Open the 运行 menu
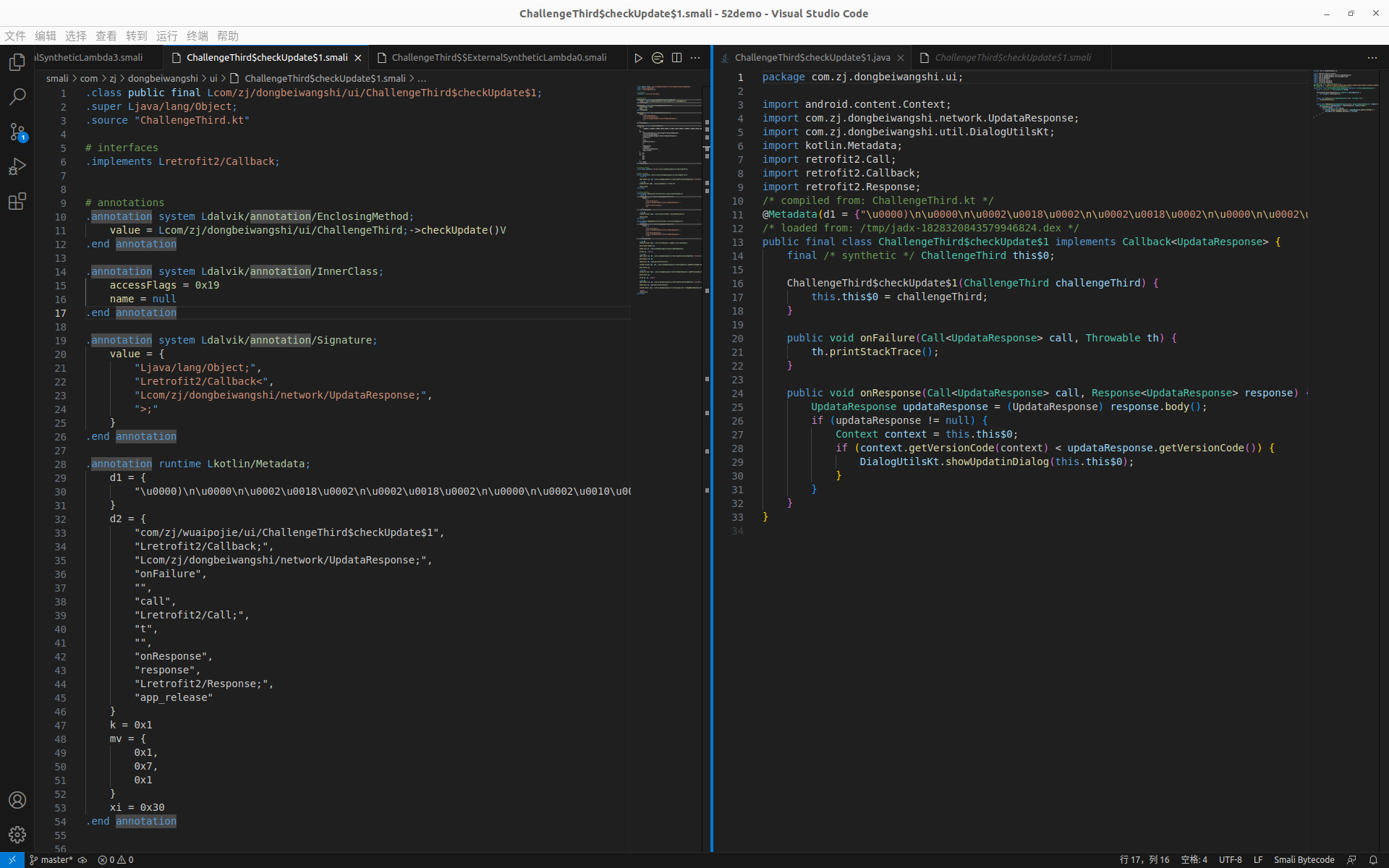Image resolution: width=1389 pixels, height=868 pixels. click(167, 36)
